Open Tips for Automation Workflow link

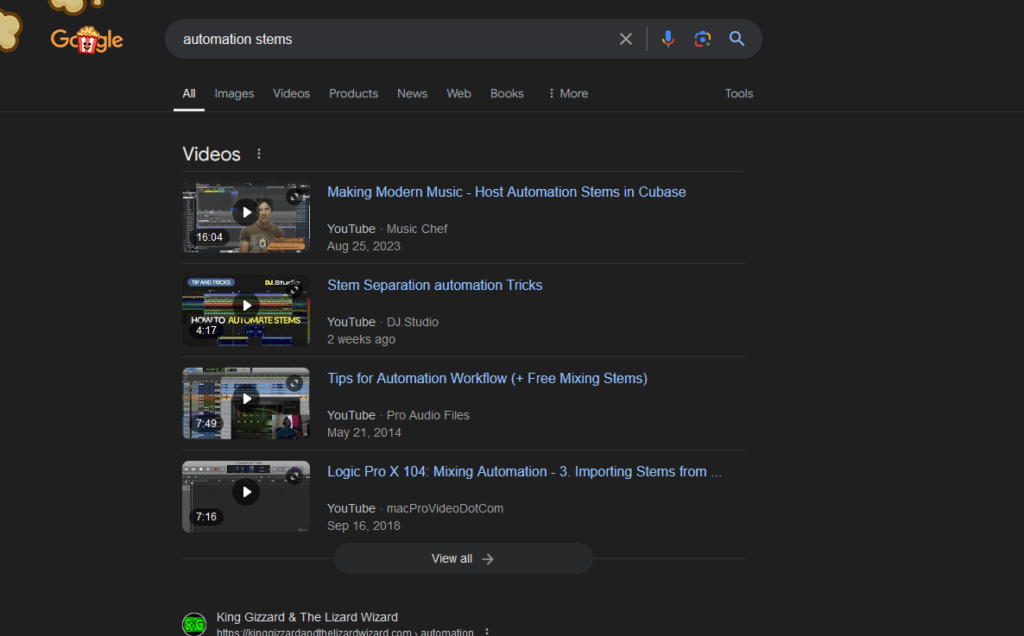point(487,379)
